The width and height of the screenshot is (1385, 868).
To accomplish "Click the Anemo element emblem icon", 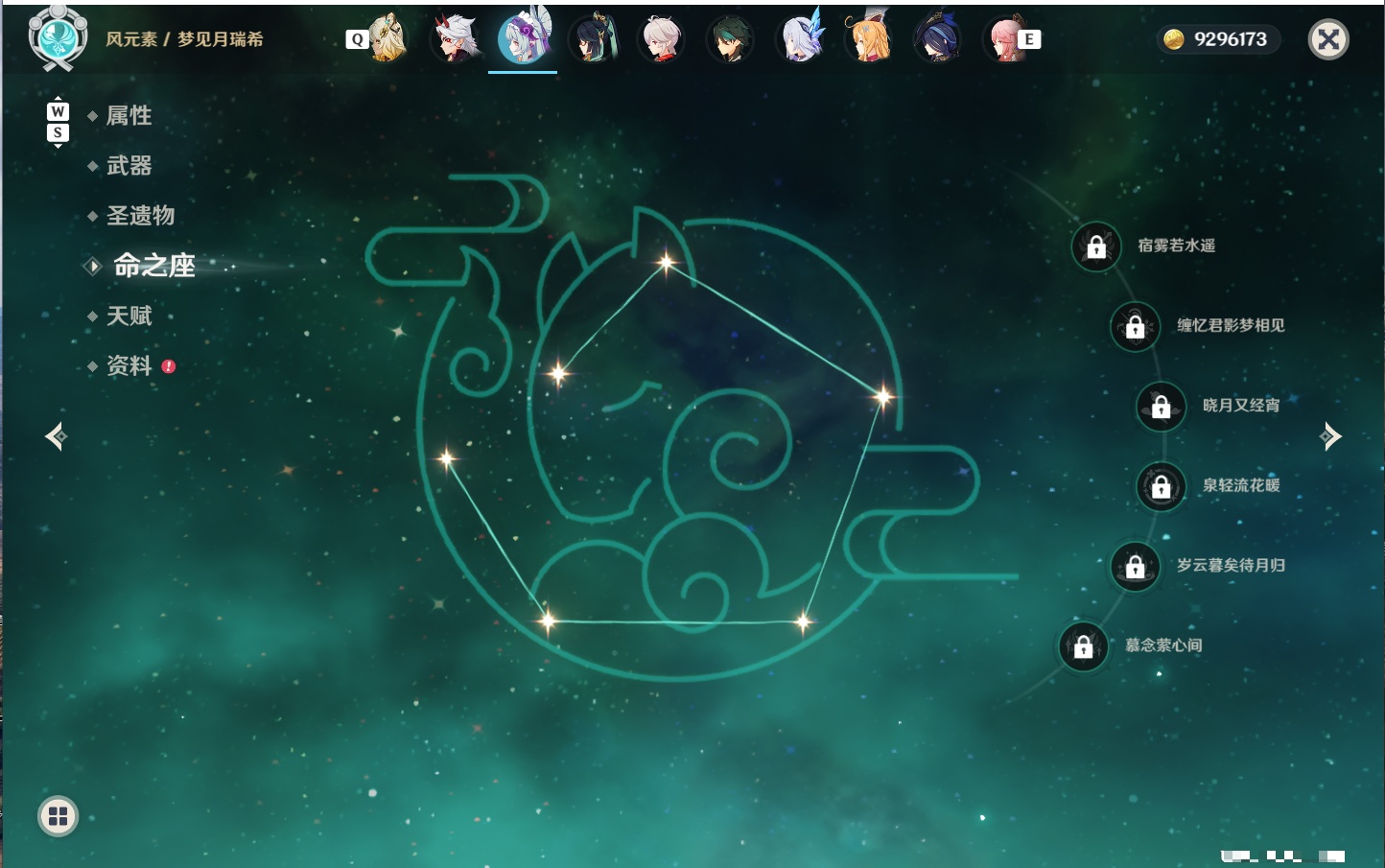I will tap(59, 39).
